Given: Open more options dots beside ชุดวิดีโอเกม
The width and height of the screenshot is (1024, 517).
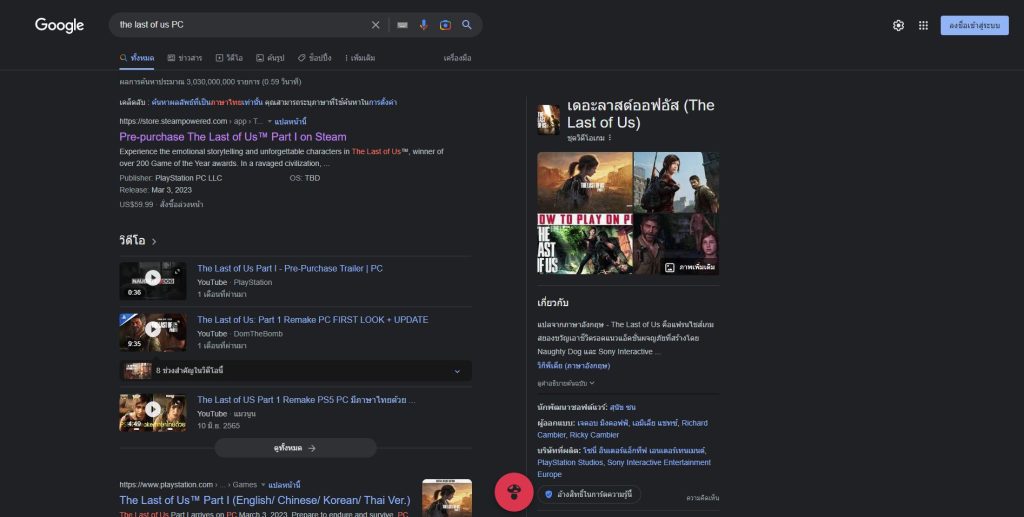Looking at the screenshot, I should (x=610, y=138).
